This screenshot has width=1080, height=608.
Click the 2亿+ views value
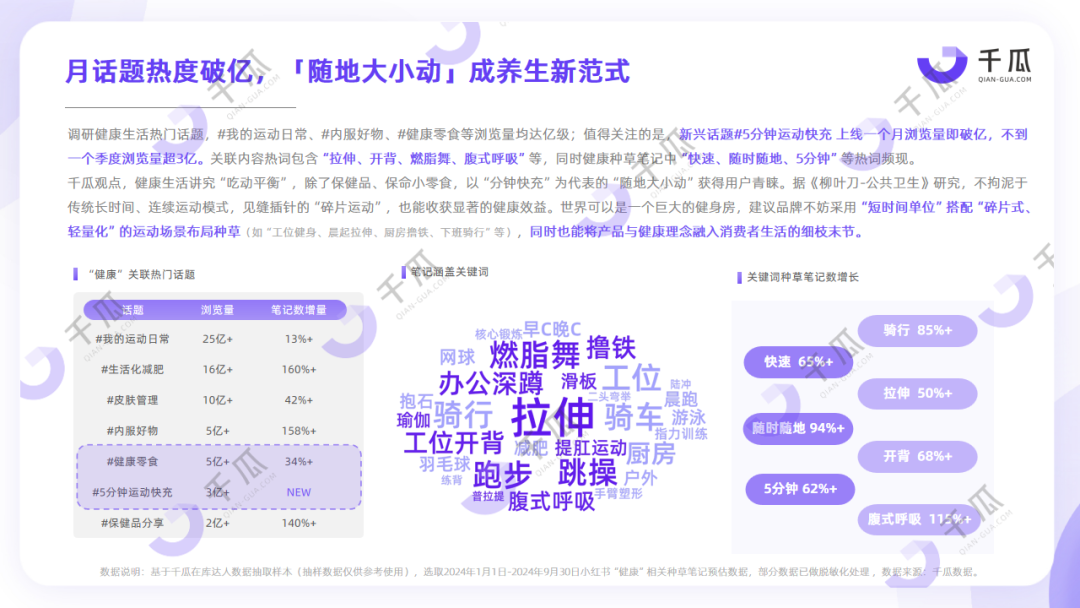(x=218, y=523)
